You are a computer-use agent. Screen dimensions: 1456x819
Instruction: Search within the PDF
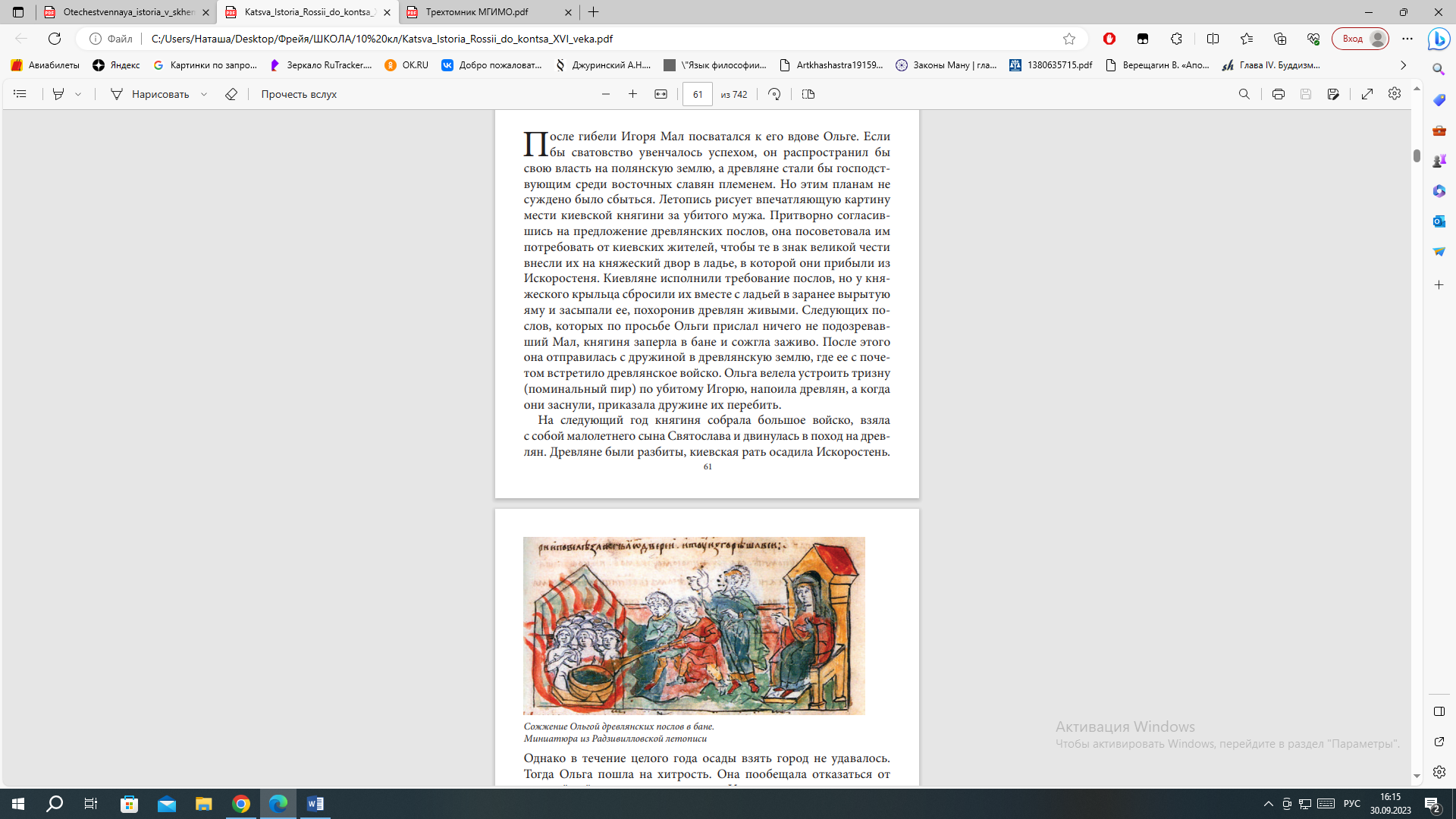1244,94
